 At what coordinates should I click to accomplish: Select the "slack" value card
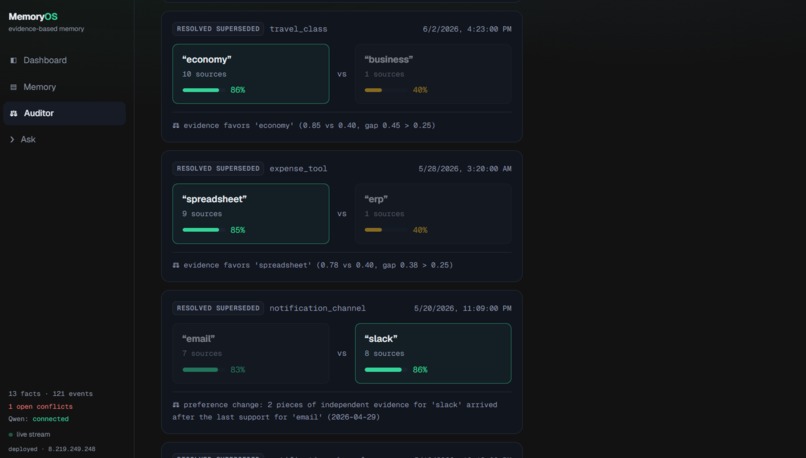click(433, 354)
